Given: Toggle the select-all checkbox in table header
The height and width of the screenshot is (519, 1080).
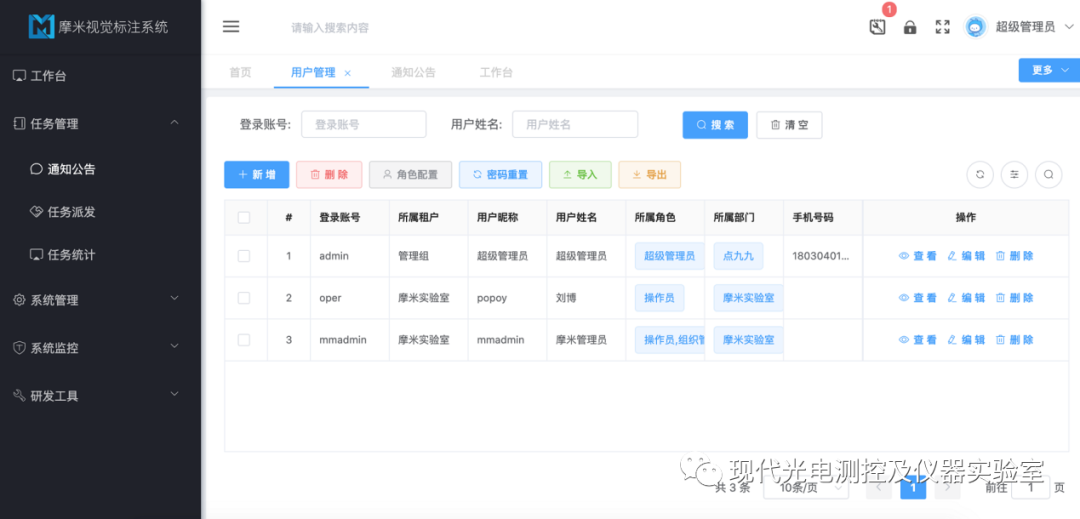Looking at the screenshot, I should [x=244, y=217].
